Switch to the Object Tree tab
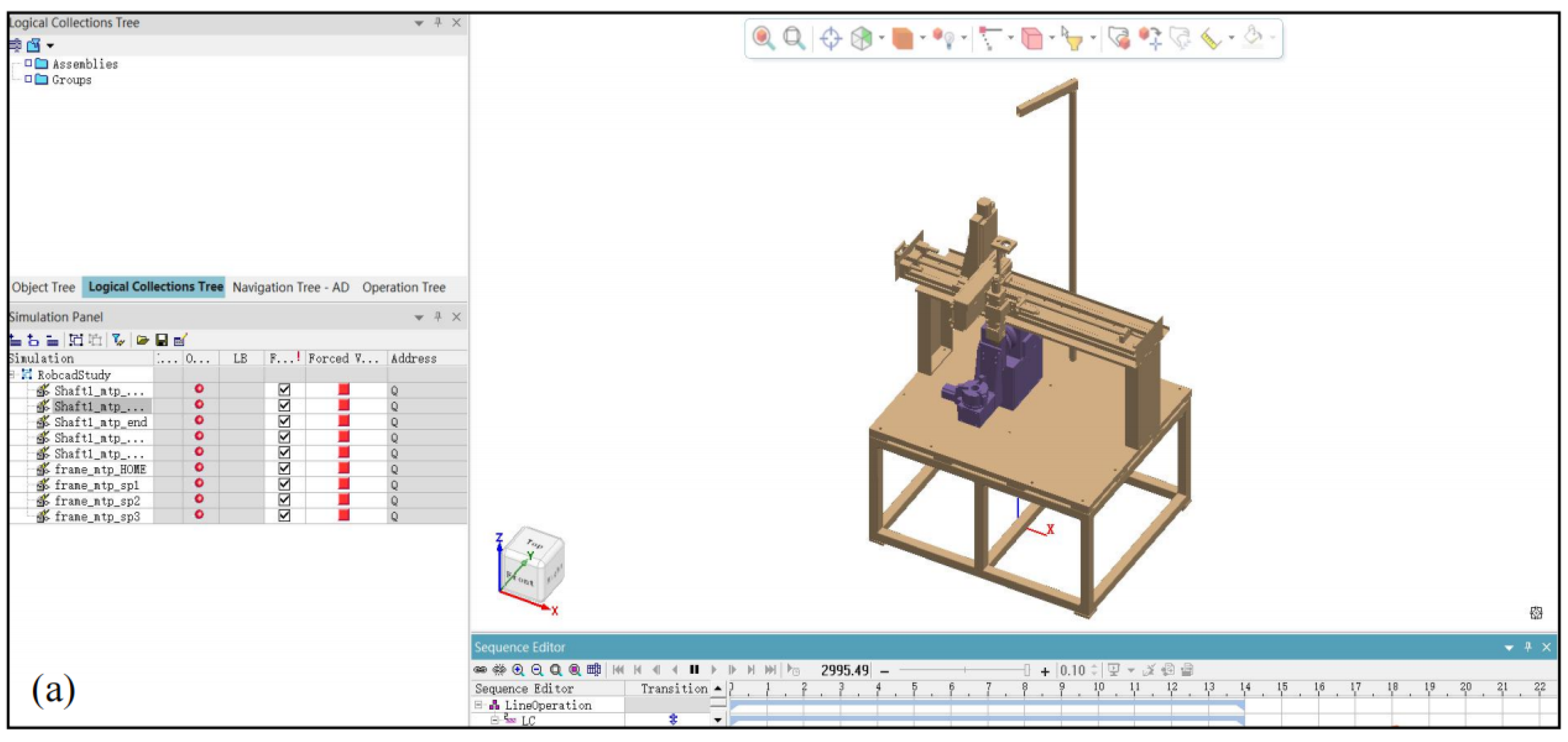This screenshot has width=1568, height=742. [x=43, y=287]
